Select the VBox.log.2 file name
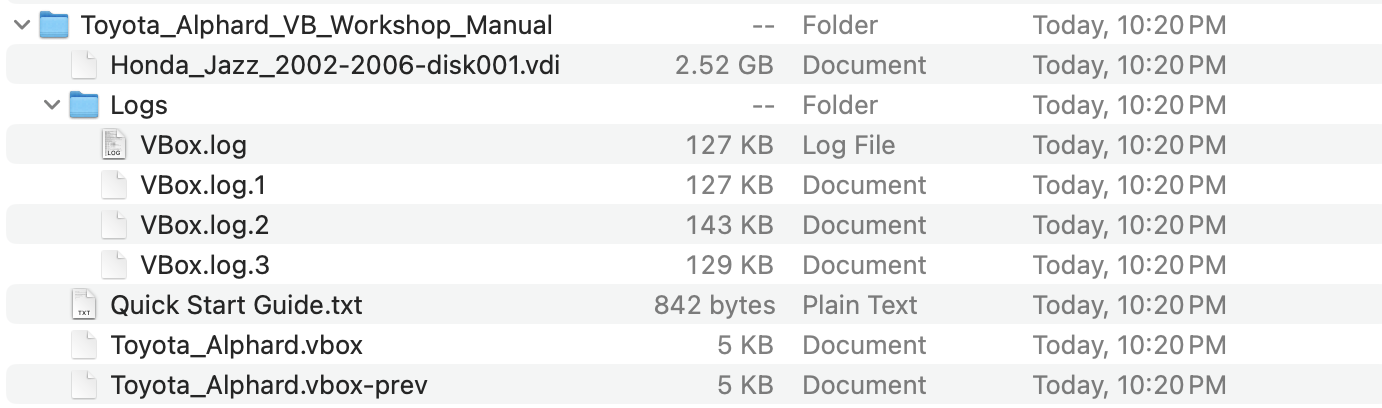Image resolution: width=1382 pixels, height=408 pixels. 205,225
